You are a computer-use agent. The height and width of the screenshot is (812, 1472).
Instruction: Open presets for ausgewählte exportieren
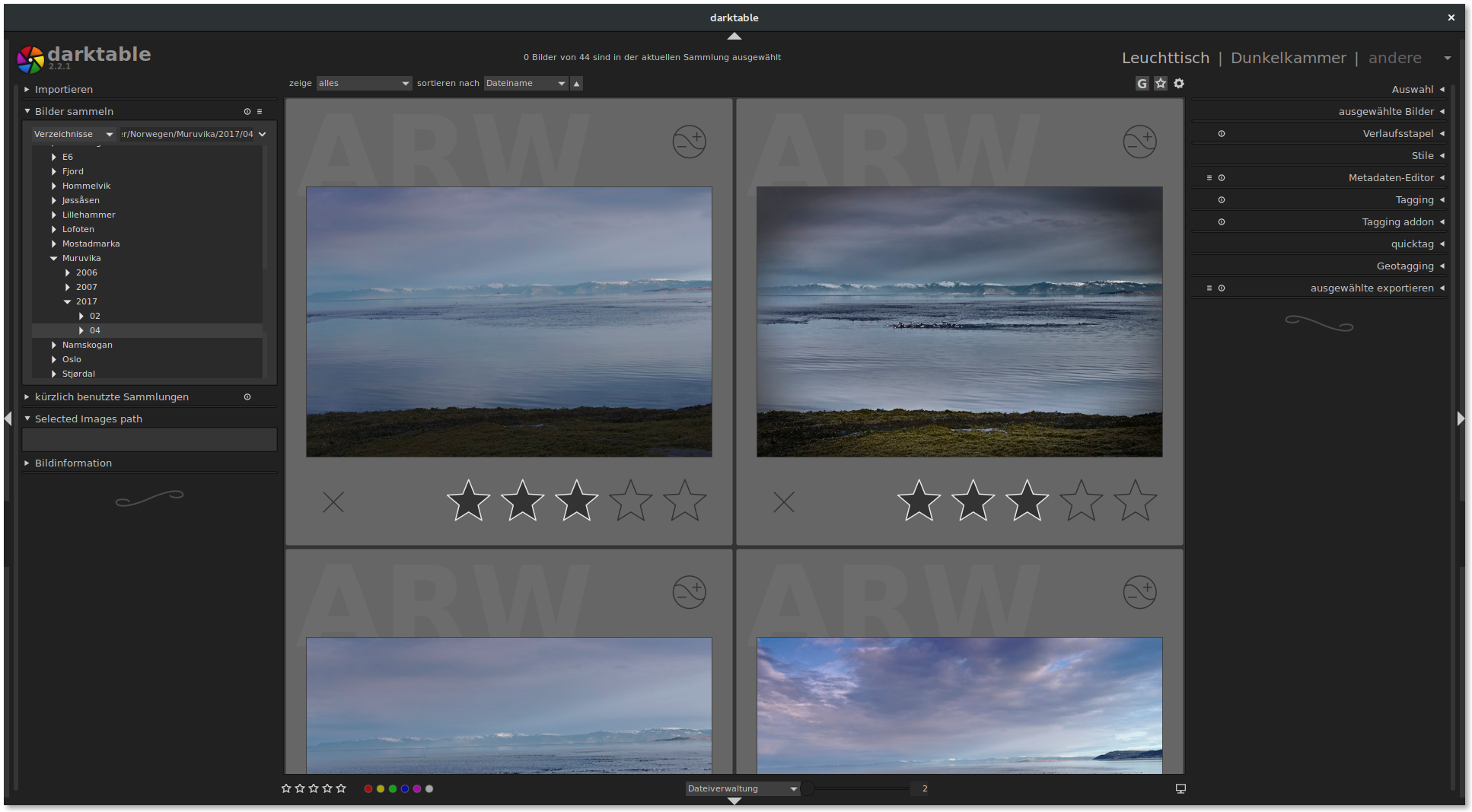[x=1209, y=288]
